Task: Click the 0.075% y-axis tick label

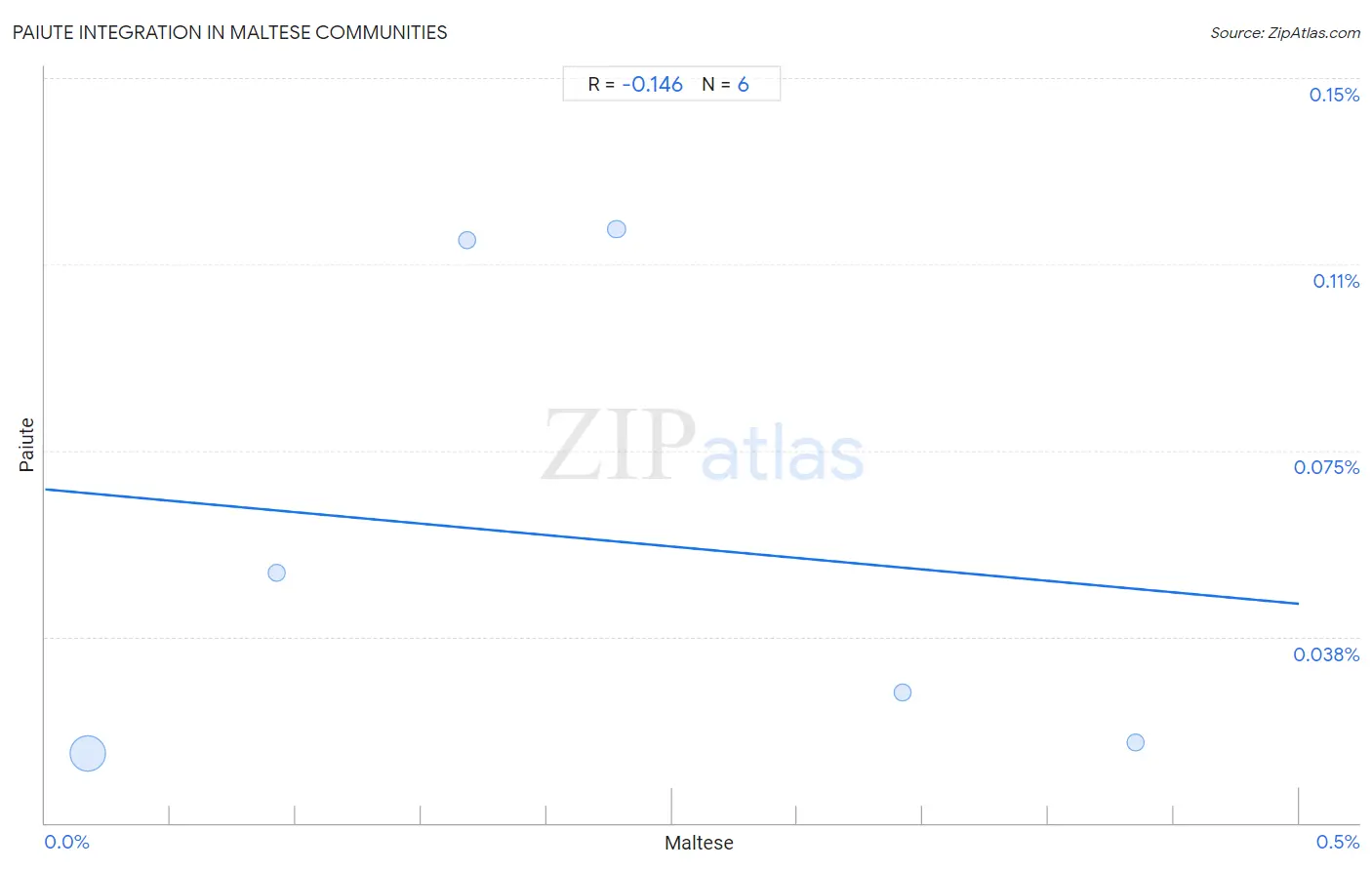Action: tap(1326, 467)
